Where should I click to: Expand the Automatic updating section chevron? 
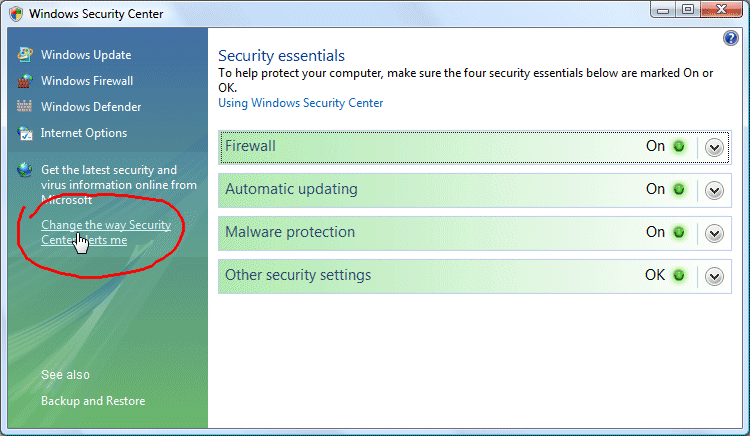714,190
